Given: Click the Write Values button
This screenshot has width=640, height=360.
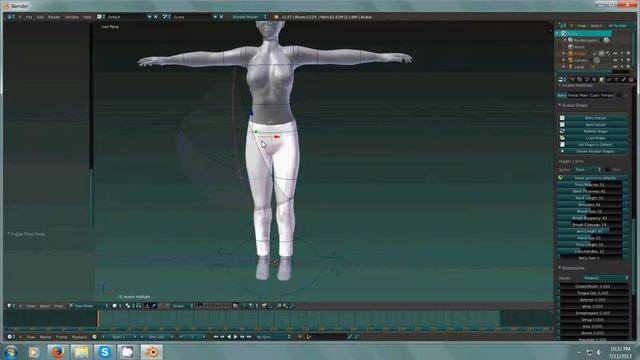Looking at the screenshot, I should pos(595,118).
